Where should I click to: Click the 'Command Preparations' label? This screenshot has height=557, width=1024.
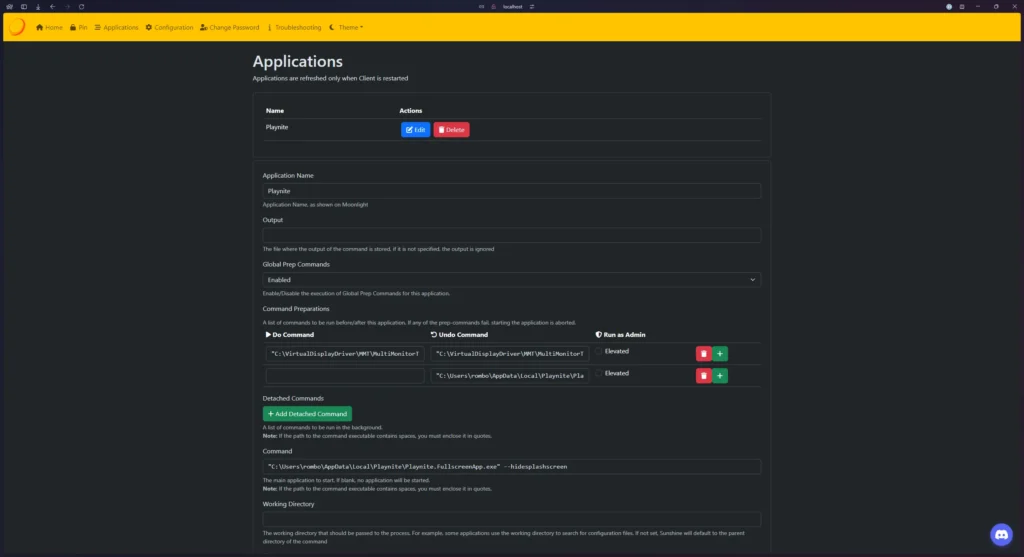point(296,309)
